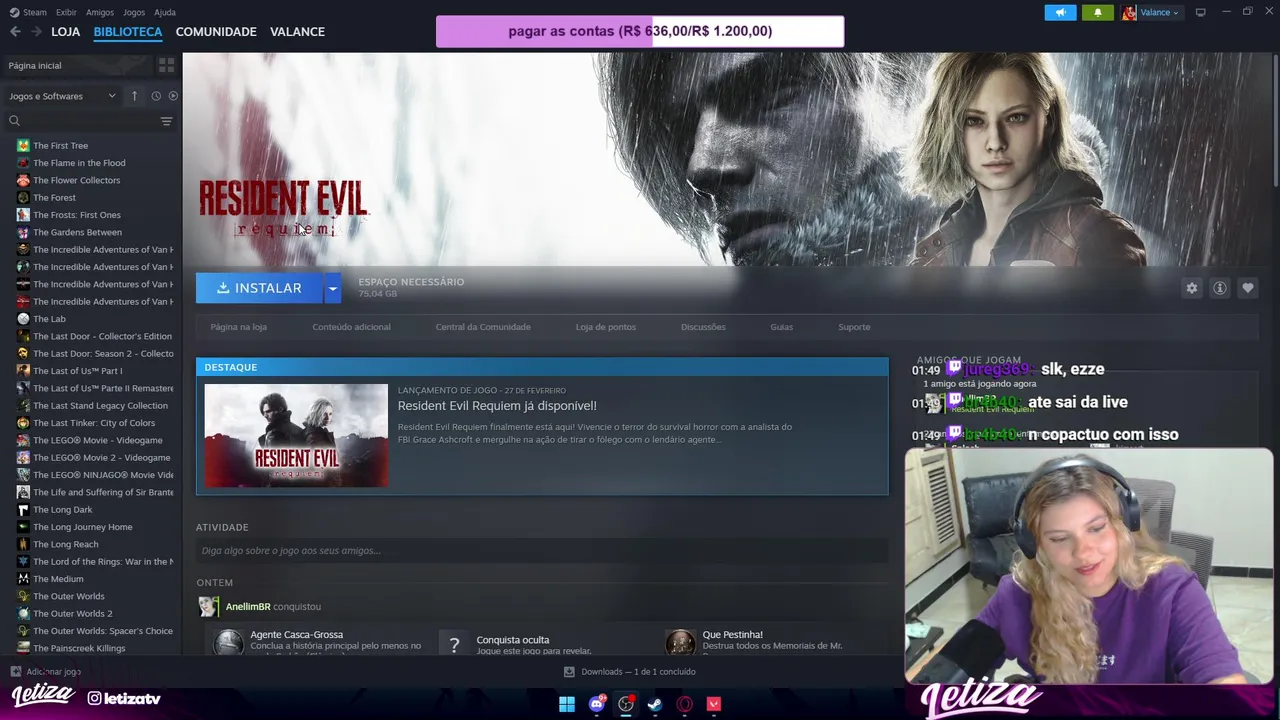Open the green notifications bell
This screenshot has width=1280, height=720.
(1097, 12)
